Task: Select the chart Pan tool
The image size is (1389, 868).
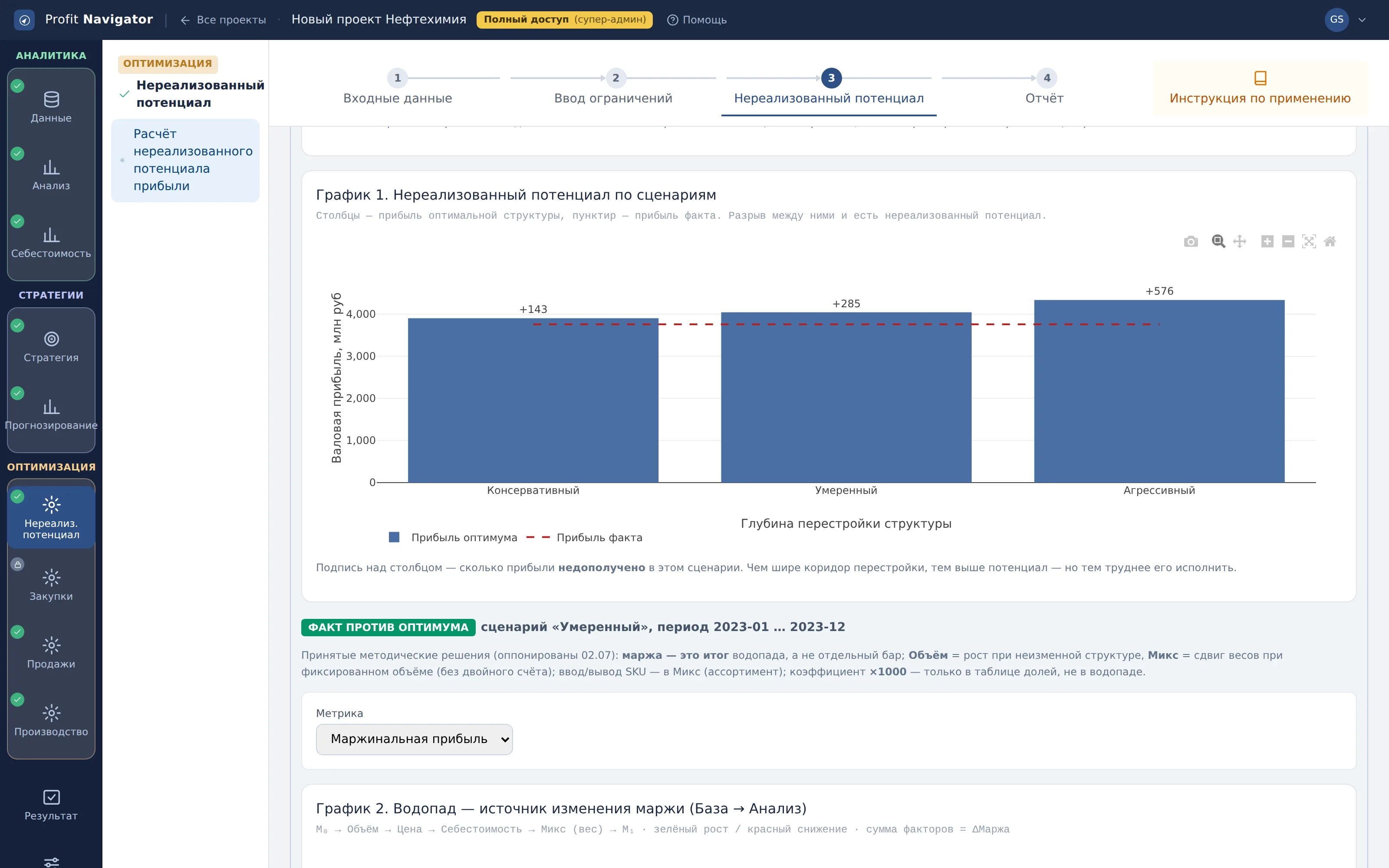Action: point(1240,242)
